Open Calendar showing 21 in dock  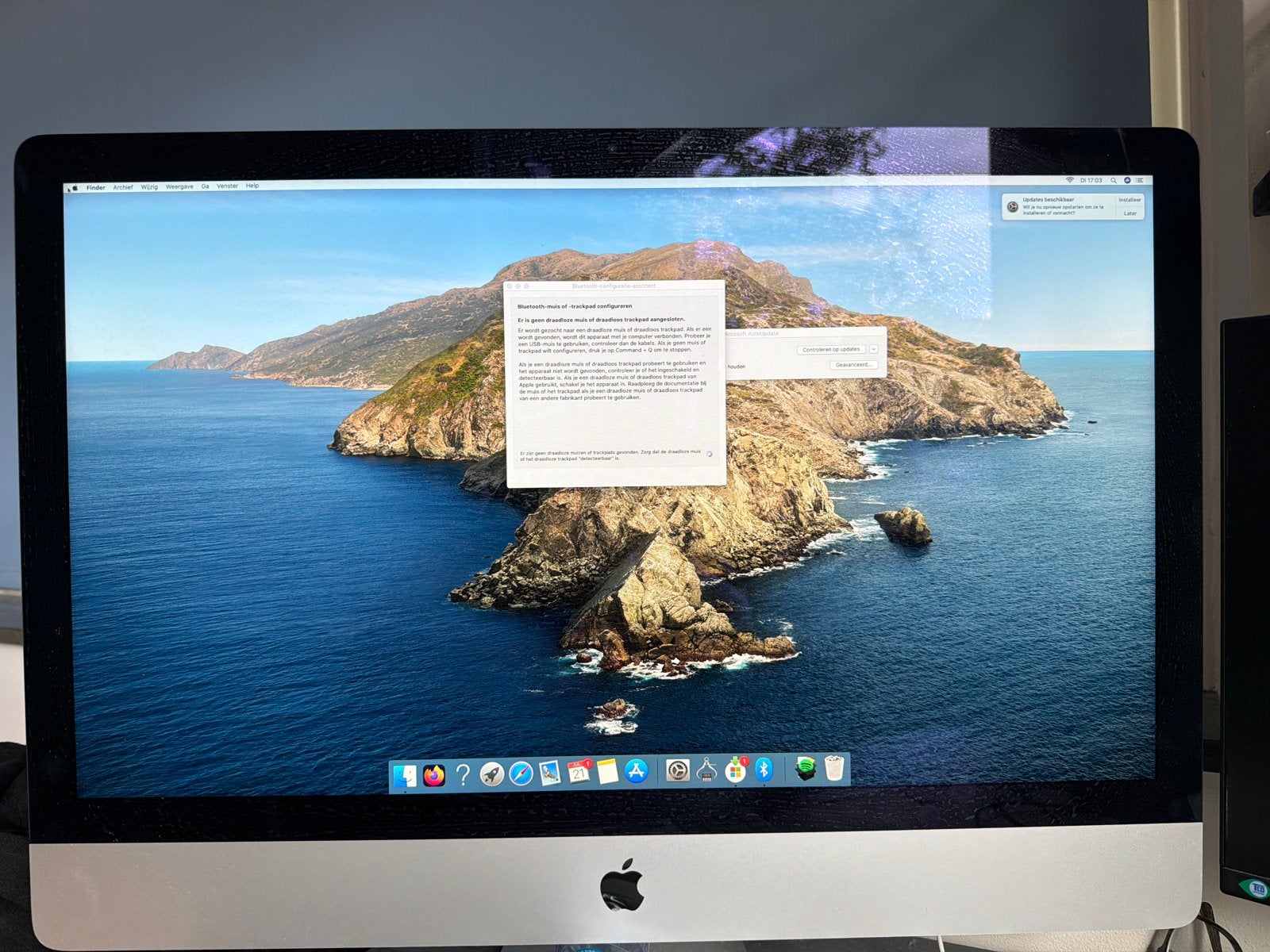pos(579,772)
